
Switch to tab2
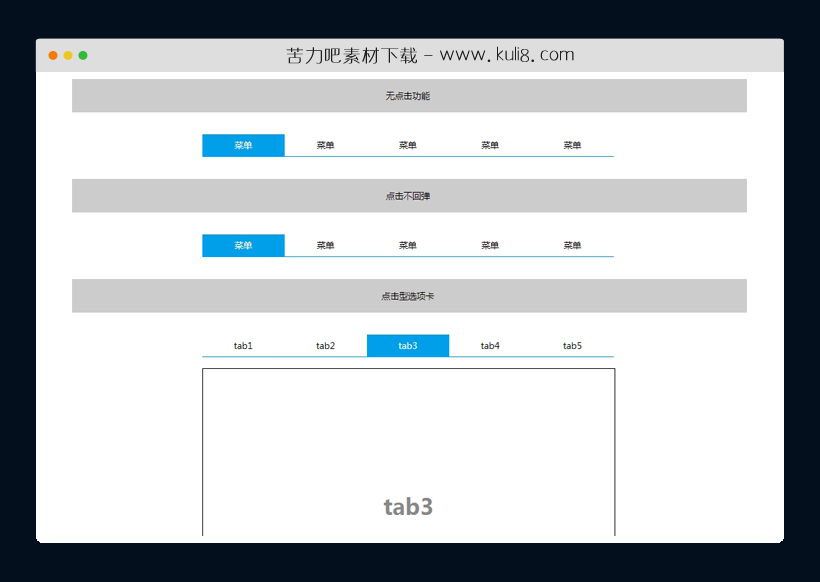point(326,345)
